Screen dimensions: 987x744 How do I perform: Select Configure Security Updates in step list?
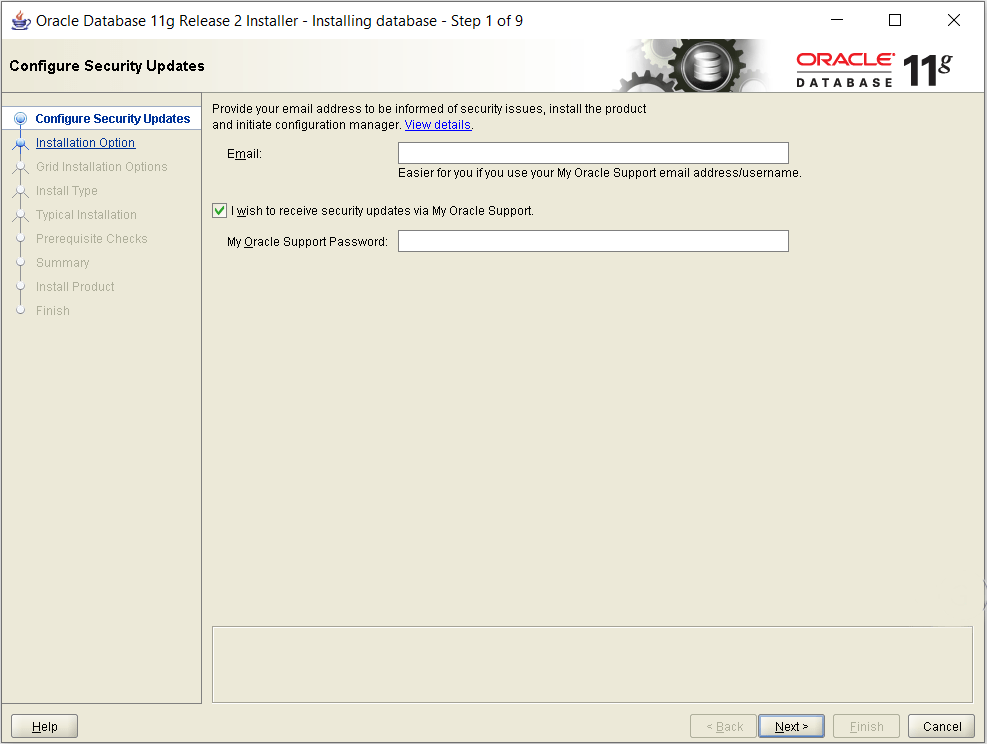tap(113, 119)
